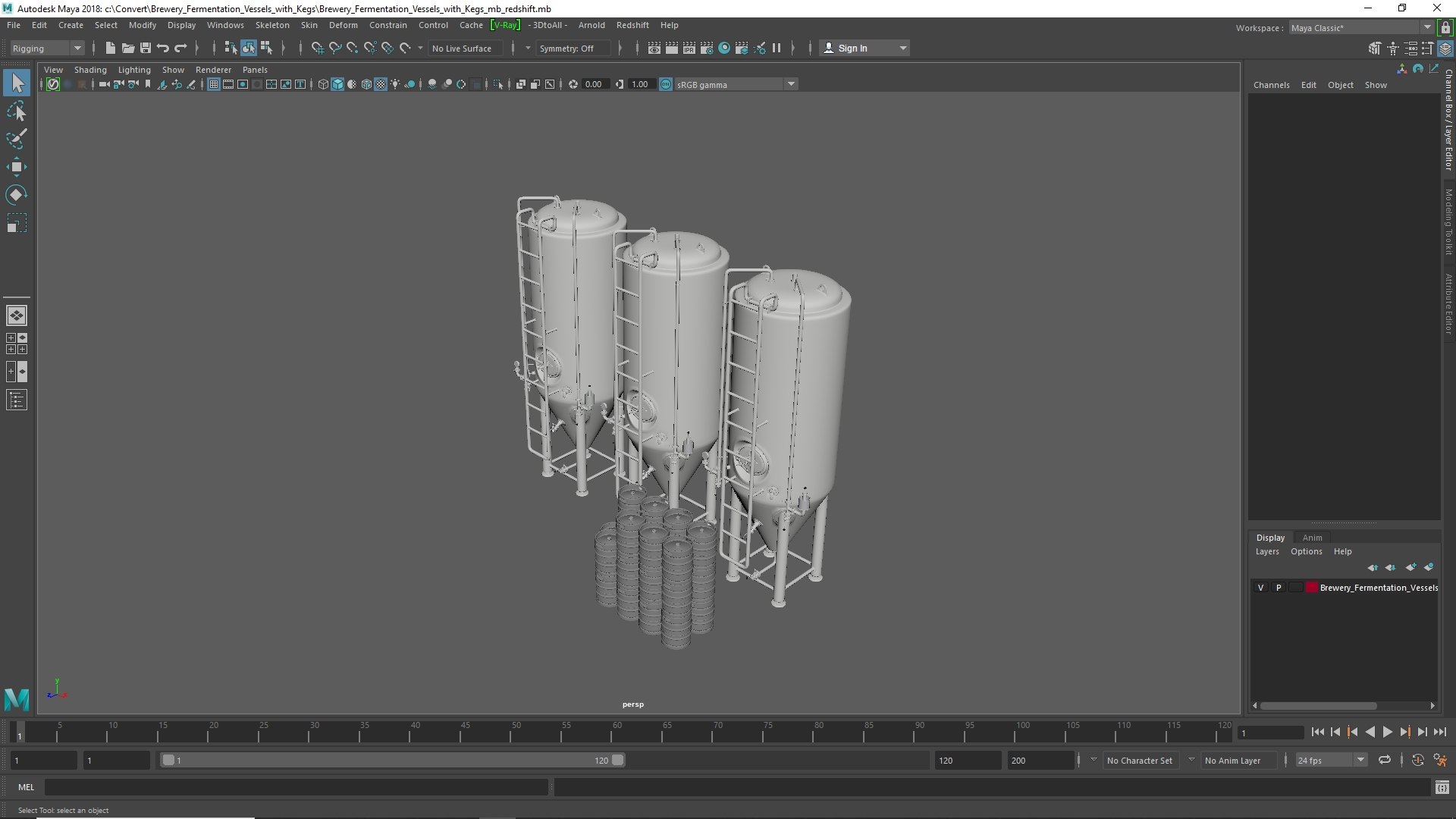
Task: Redo the last action
Action: [180, 48]
